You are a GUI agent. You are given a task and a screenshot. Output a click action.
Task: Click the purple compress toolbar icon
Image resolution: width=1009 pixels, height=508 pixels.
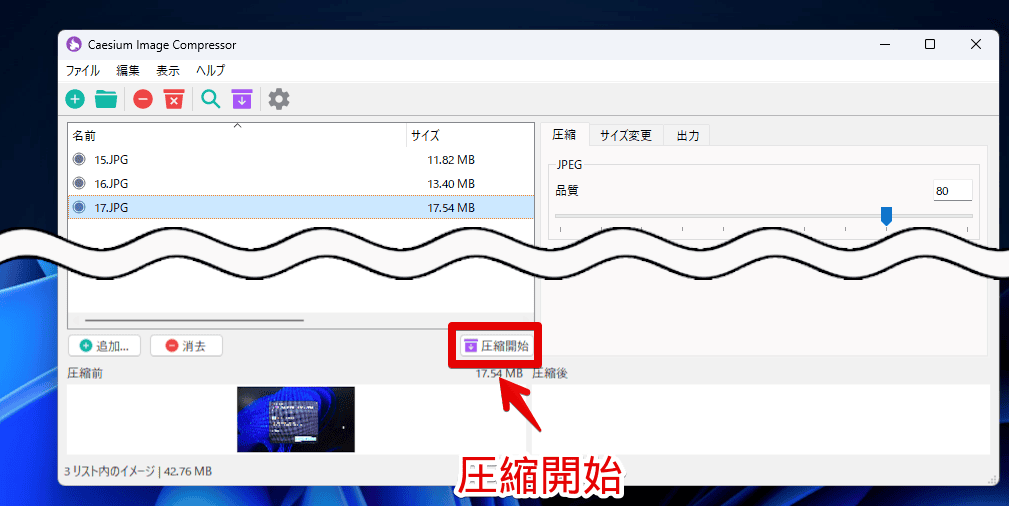[x=242, y=99]
